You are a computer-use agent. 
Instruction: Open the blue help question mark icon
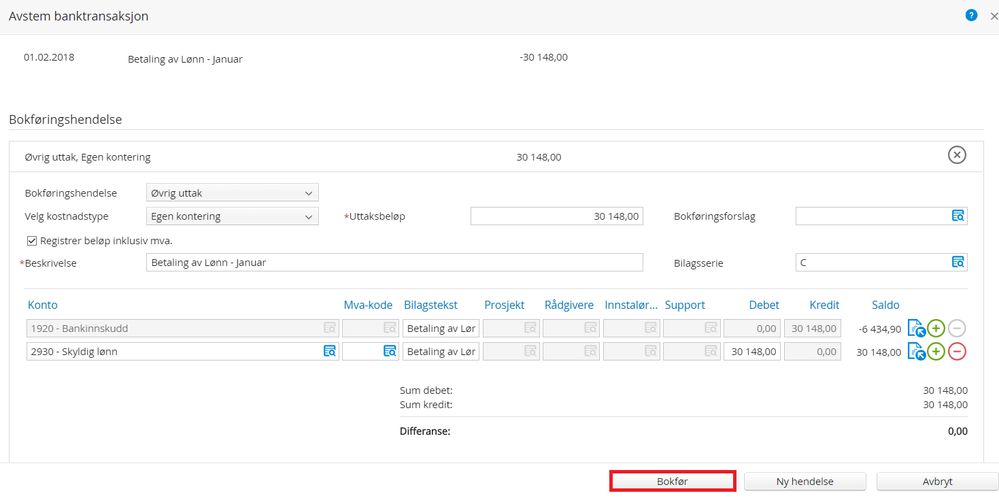pos(971,16)
